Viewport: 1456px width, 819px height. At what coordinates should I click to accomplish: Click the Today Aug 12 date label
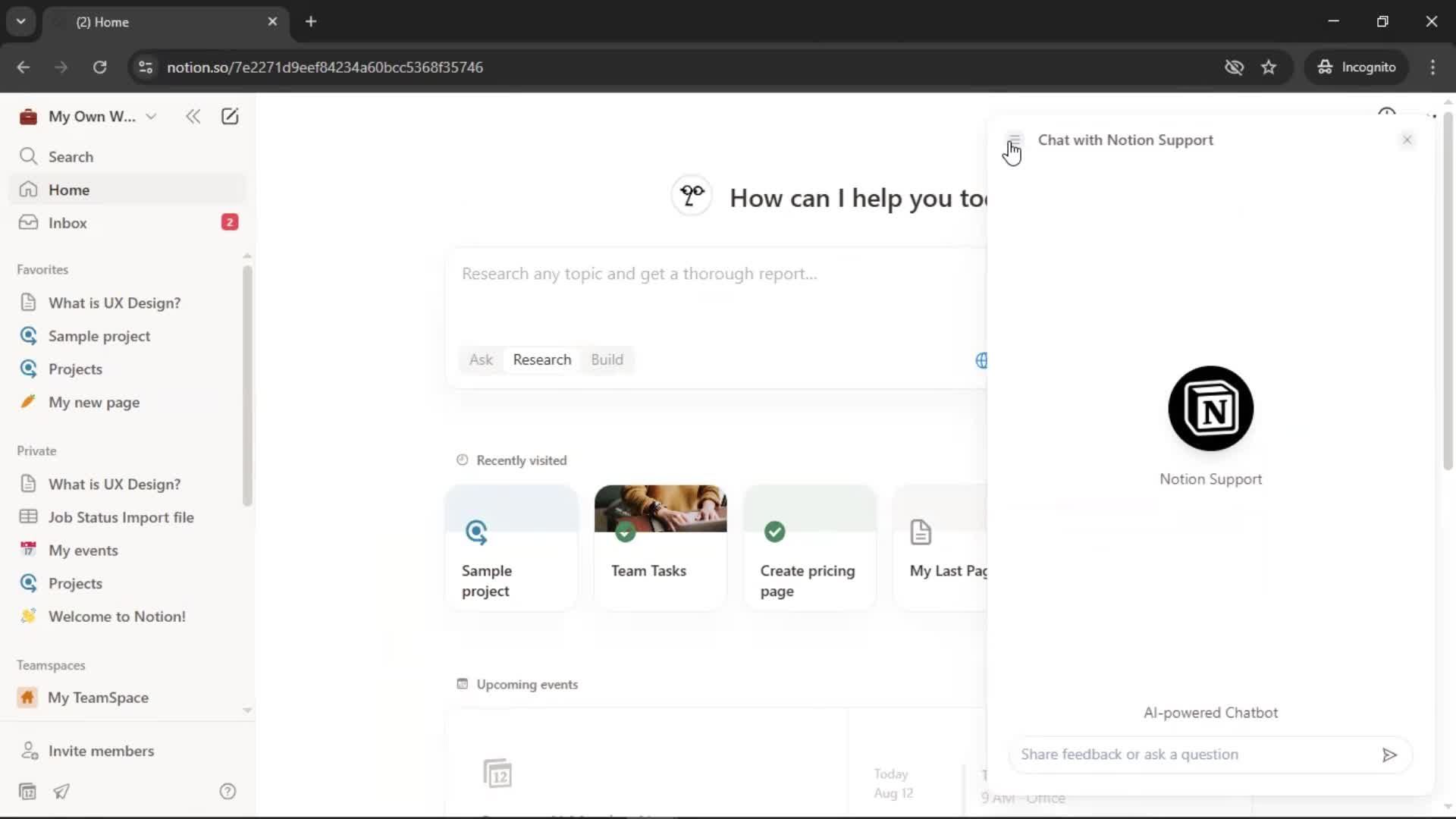(x=893, y=783)
